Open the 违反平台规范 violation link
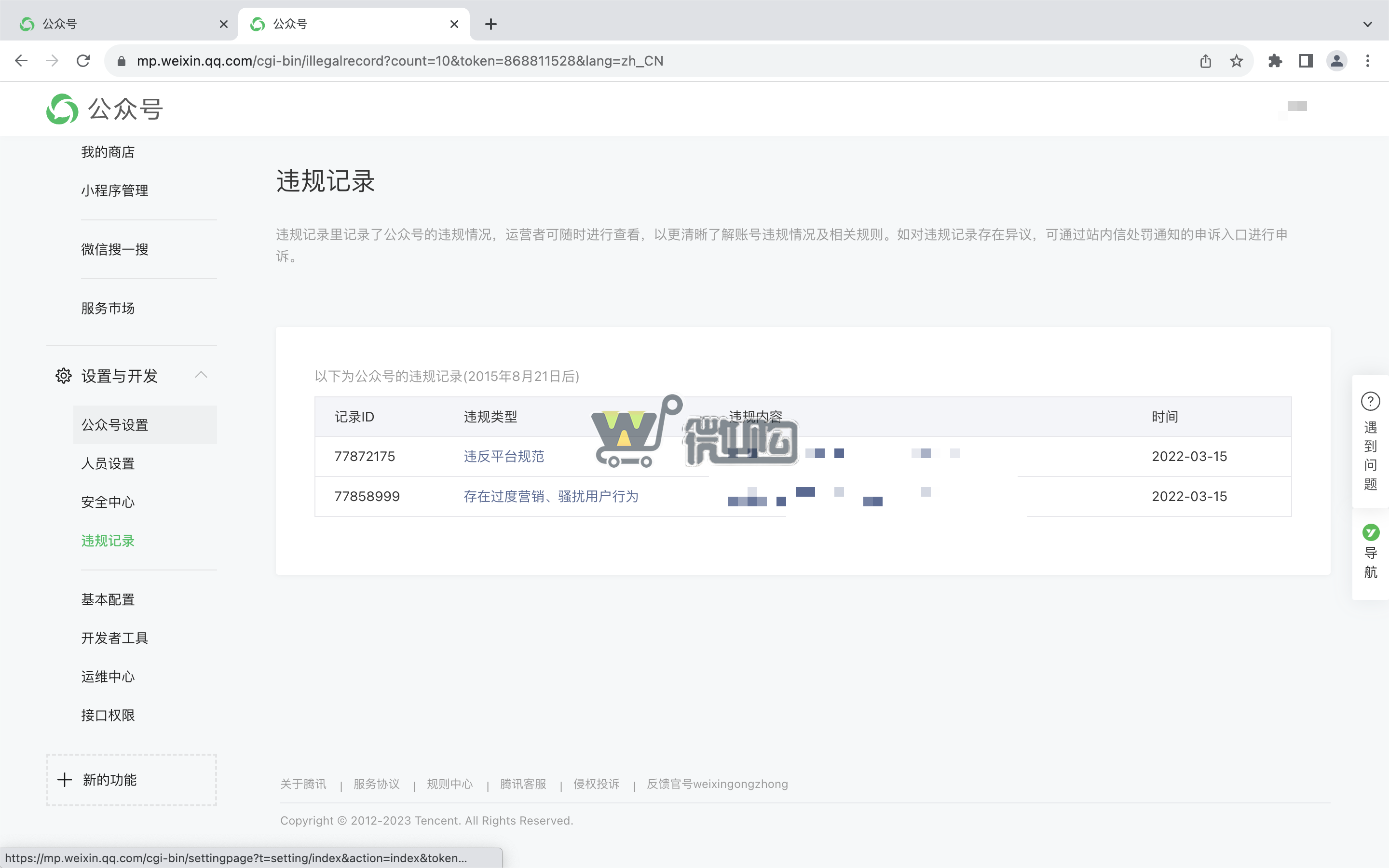The image size is (1389, 868). pos(504,456)
